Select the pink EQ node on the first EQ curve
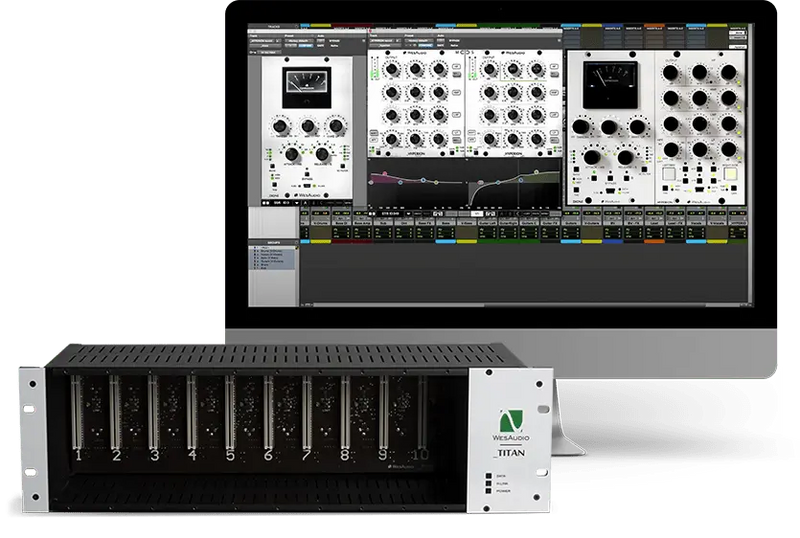 tap(385, 174)
